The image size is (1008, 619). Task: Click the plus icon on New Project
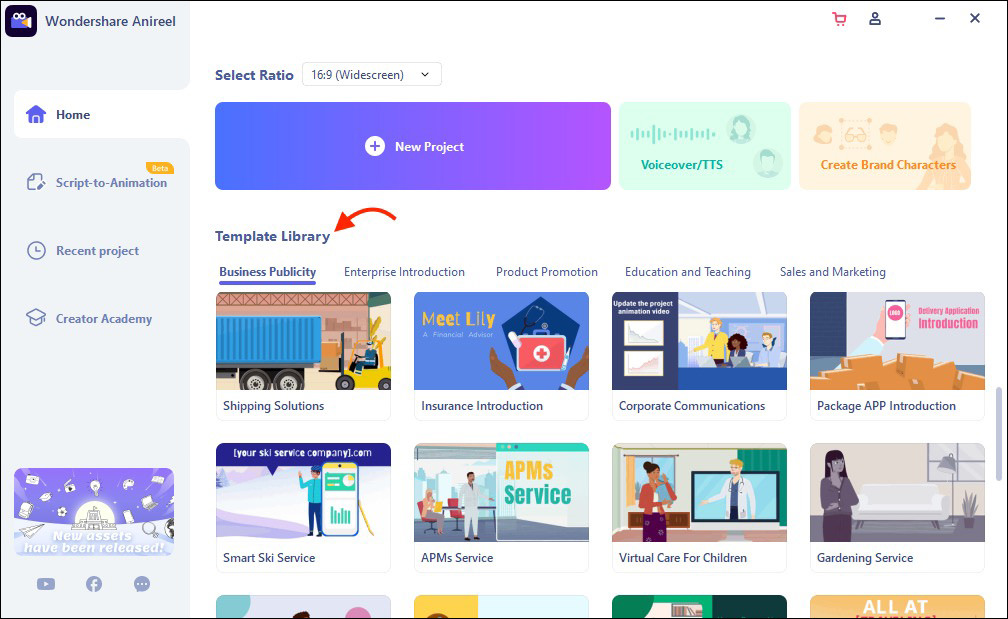pyautogui.click(x=375, y=147)
